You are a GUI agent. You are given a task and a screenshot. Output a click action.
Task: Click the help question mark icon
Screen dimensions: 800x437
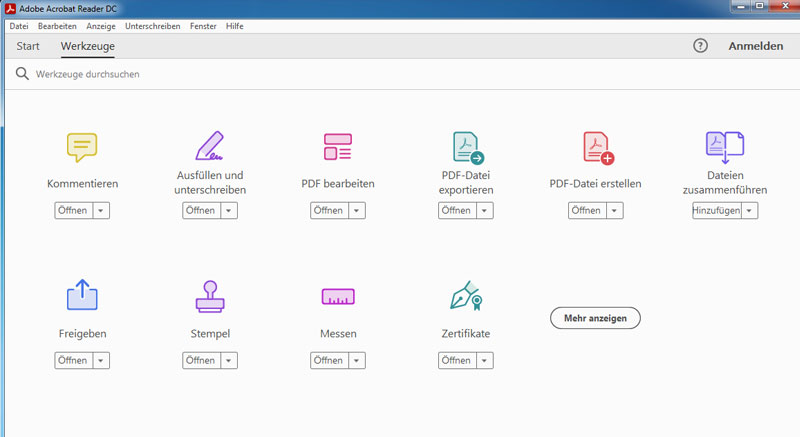(x=700, y=46)
